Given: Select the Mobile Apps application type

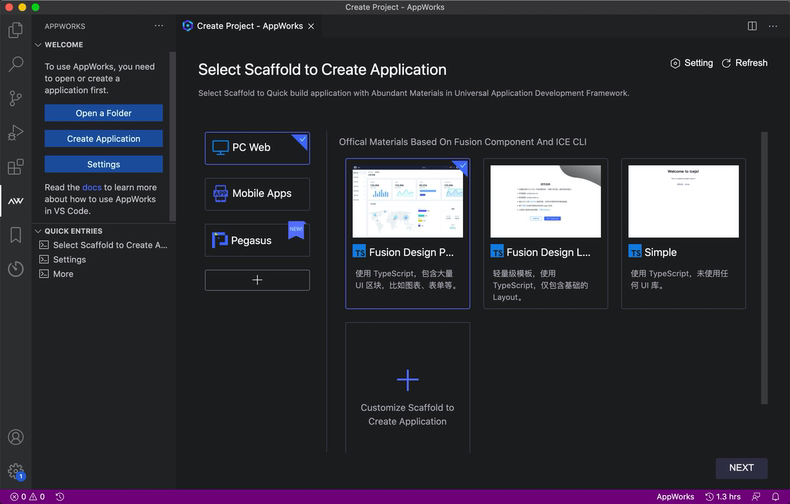Looking at the screenshot, I should 257,194.
